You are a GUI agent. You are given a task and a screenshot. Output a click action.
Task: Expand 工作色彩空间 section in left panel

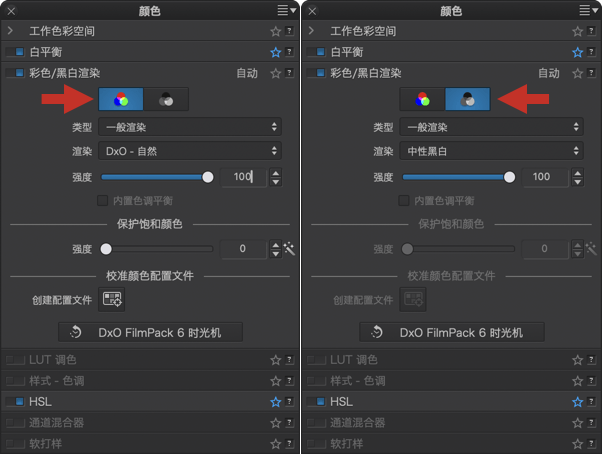pos(10,30)
